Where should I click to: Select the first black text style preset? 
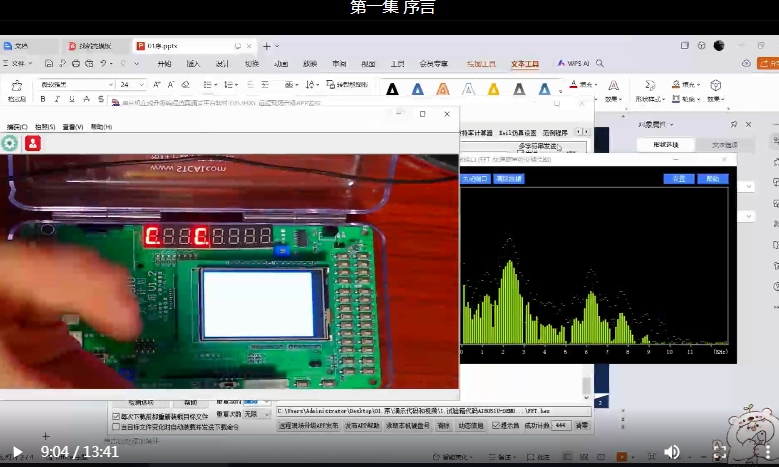point(392,89)
